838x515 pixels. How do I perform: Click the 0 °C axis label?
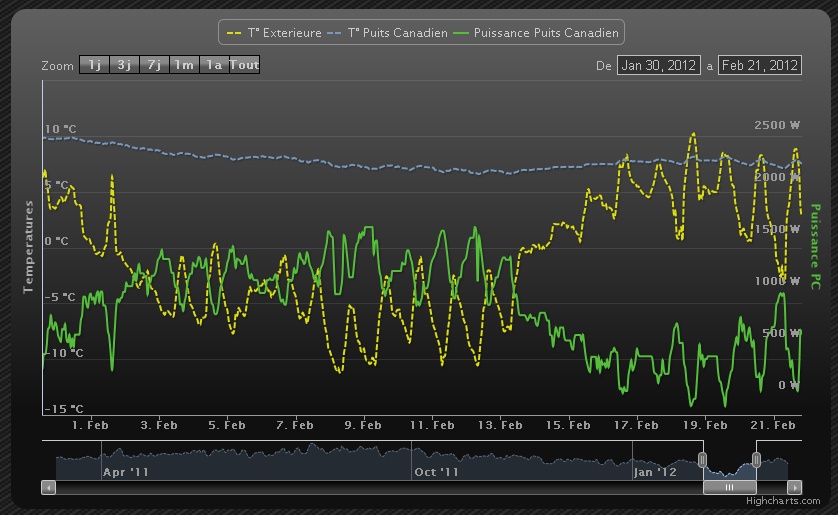[57, 241]
